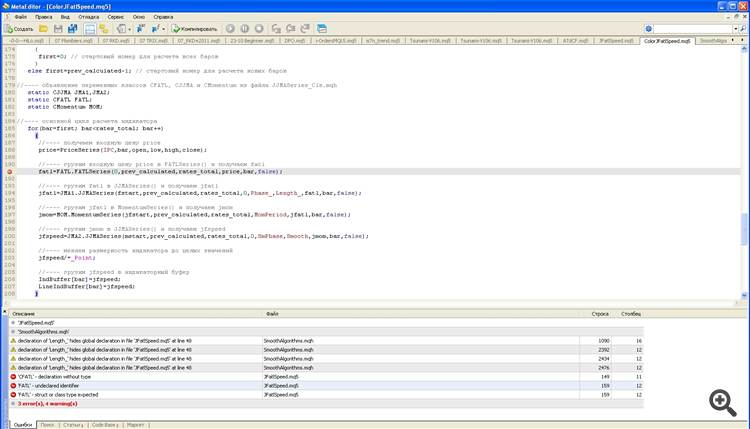Switch to the 23-10 Beginner.mq5 tab
This screenshot has height=429, width=750.
click(252, 41)
